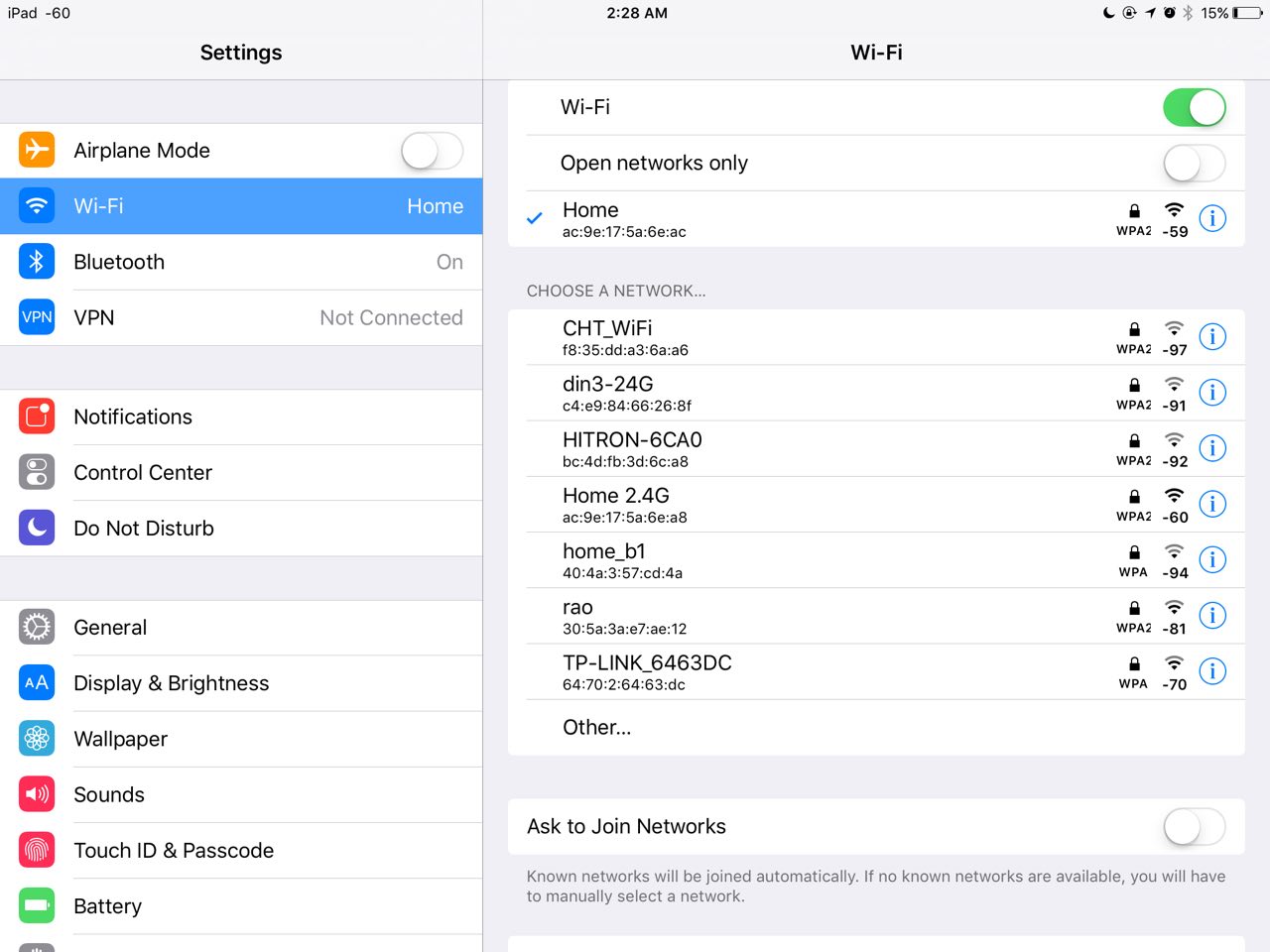Image resolution: width=1270 pixels, height=952 pixels.
Task: Turn off the Wi-Fi switch
Action: tap(1195, 107)
